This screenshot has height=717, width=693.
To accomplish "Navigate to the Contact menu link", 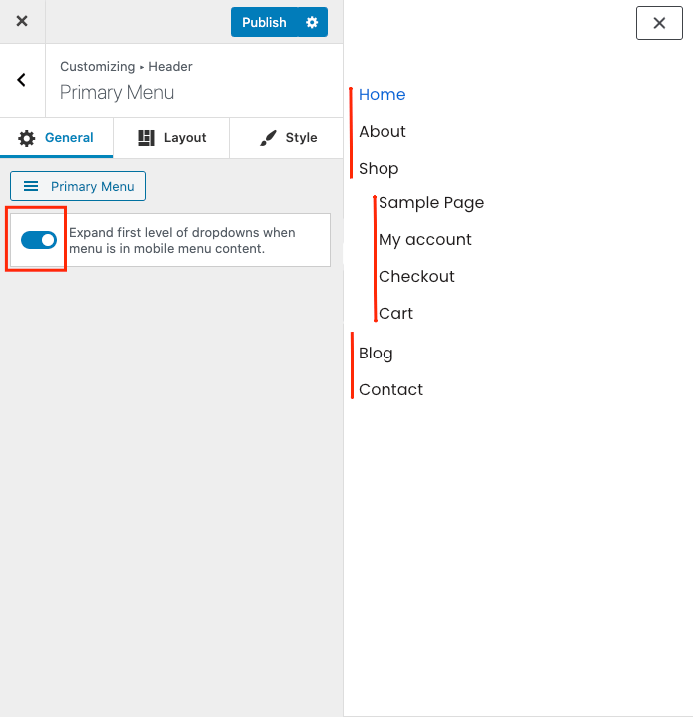I will (x=391, y=390).
